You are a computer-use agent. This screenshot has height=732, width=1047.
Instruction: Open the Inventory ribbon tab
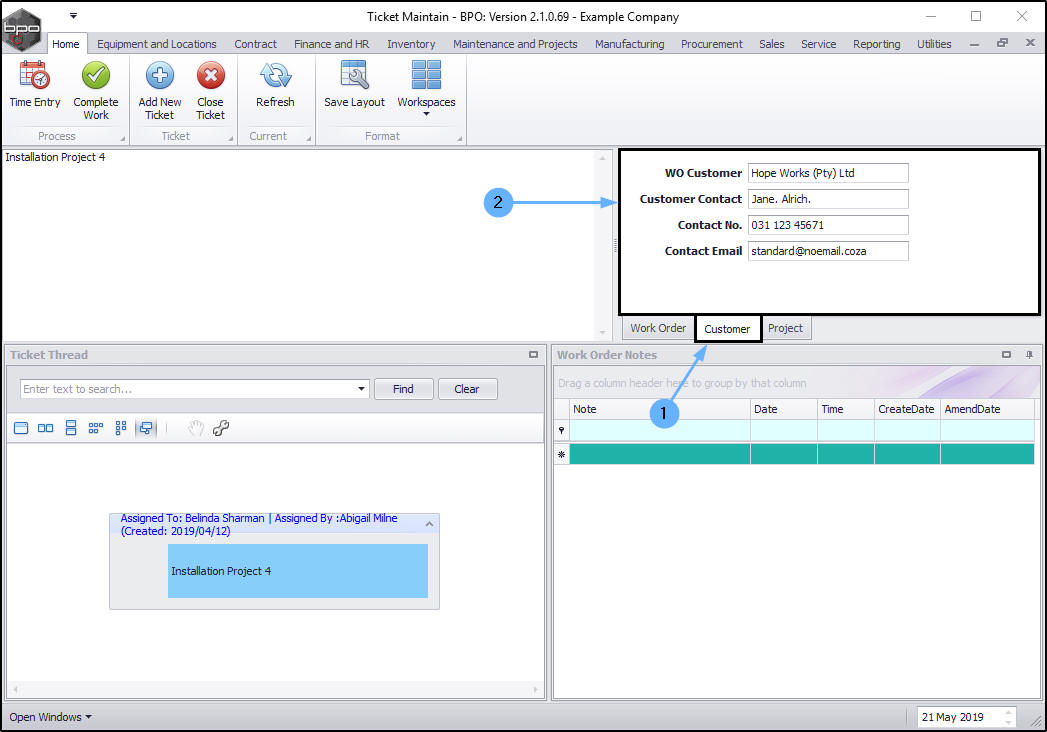pos(411,44)
